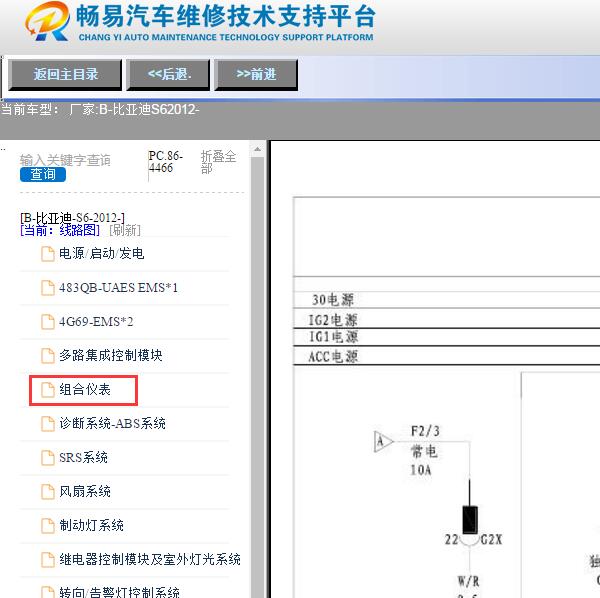Viewport: 600px width, 598px height.
Task: Click 30电源 label in diagram
Action: coord(333,300)
